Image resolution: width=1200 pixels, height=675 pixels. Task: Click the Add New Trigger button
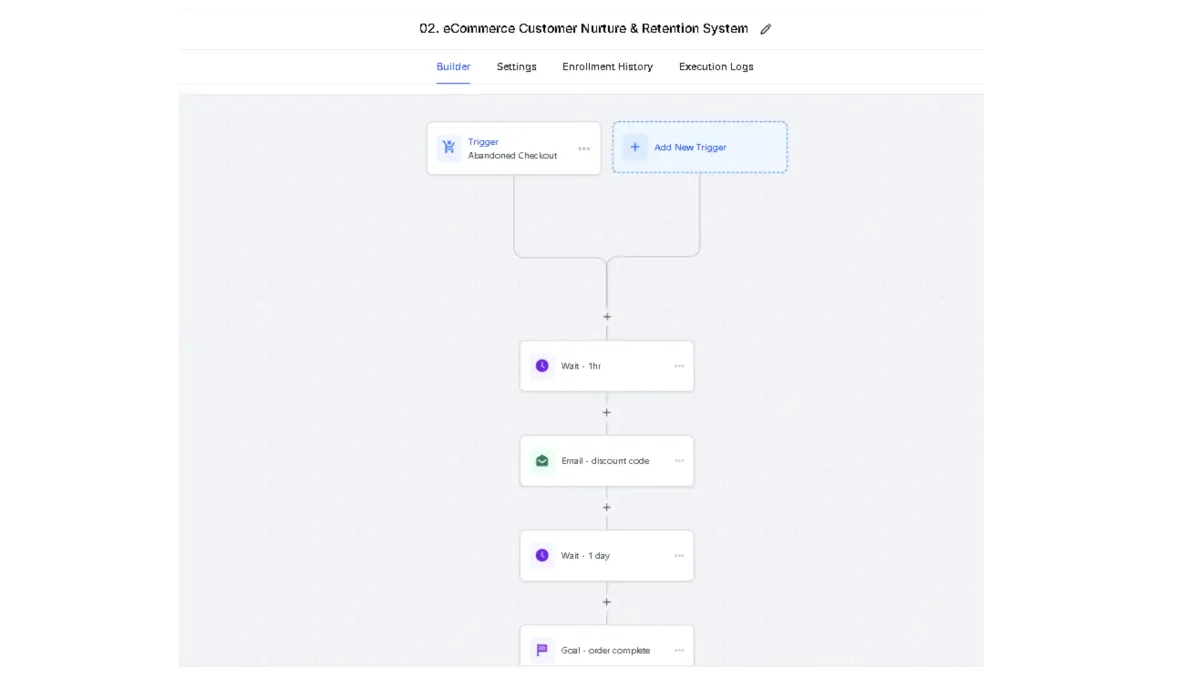tap(700, 147)
